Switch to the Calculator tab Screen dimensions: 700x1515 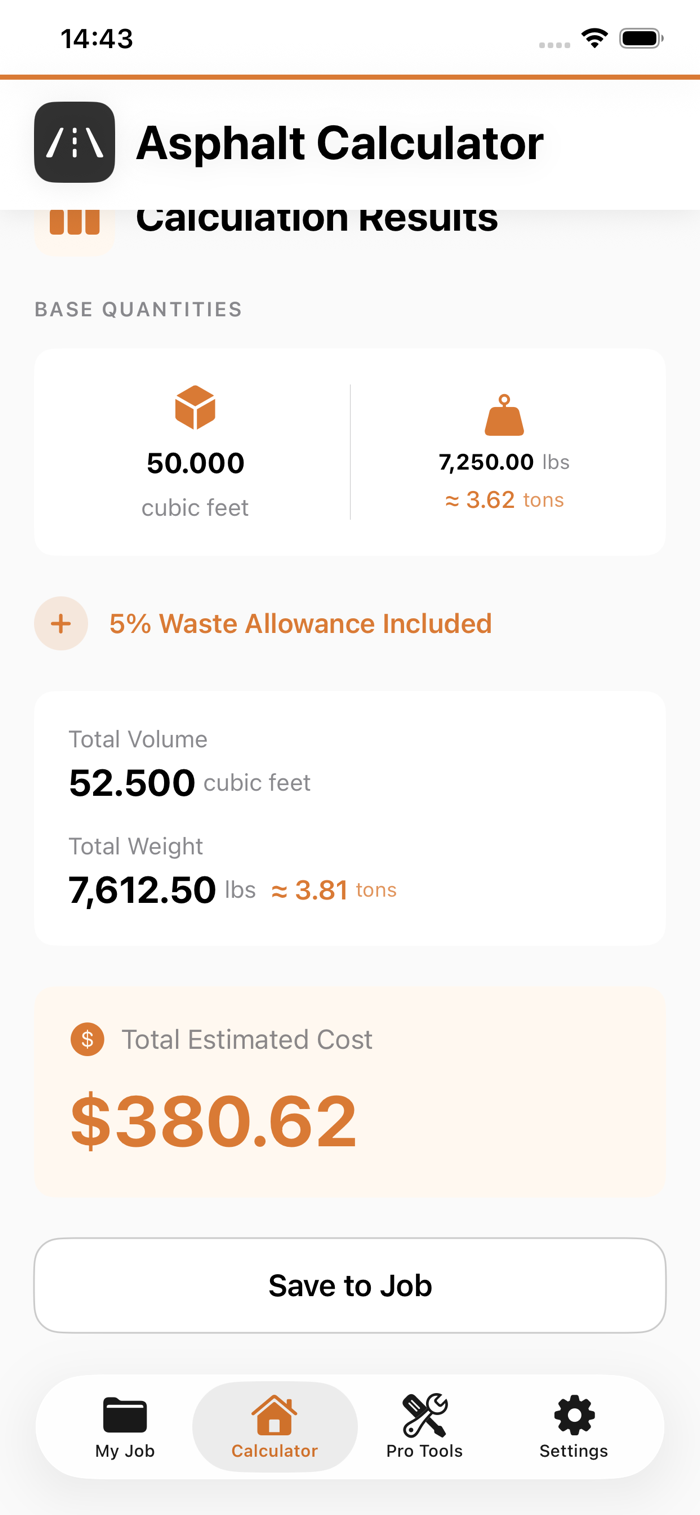point(274,1427)
